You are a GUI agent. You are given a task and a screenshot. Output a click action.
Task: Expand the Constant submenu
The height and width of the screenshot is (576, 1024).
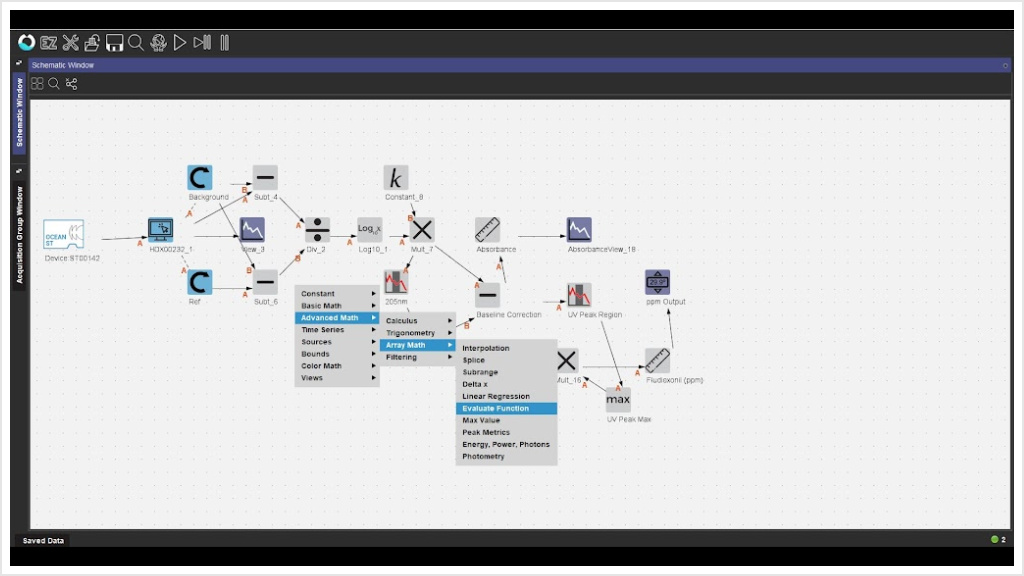click(337, 294)
